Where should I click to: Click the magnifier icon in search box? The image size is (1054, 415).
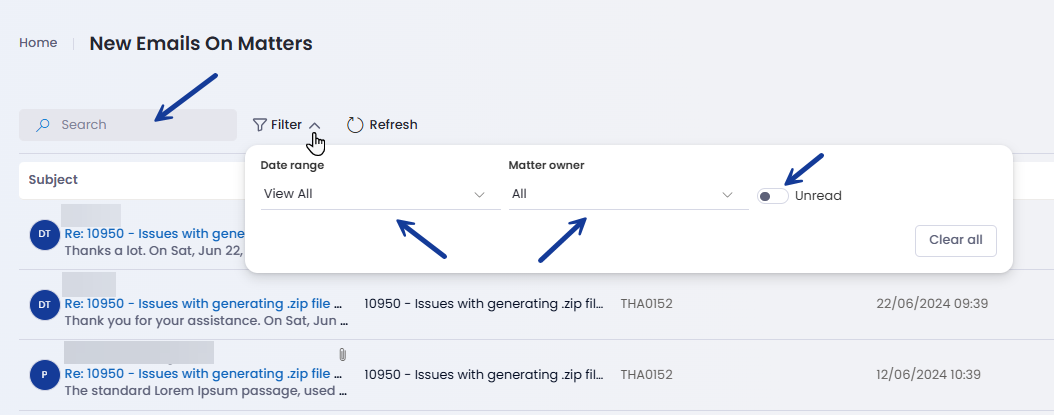coord(43,125)
